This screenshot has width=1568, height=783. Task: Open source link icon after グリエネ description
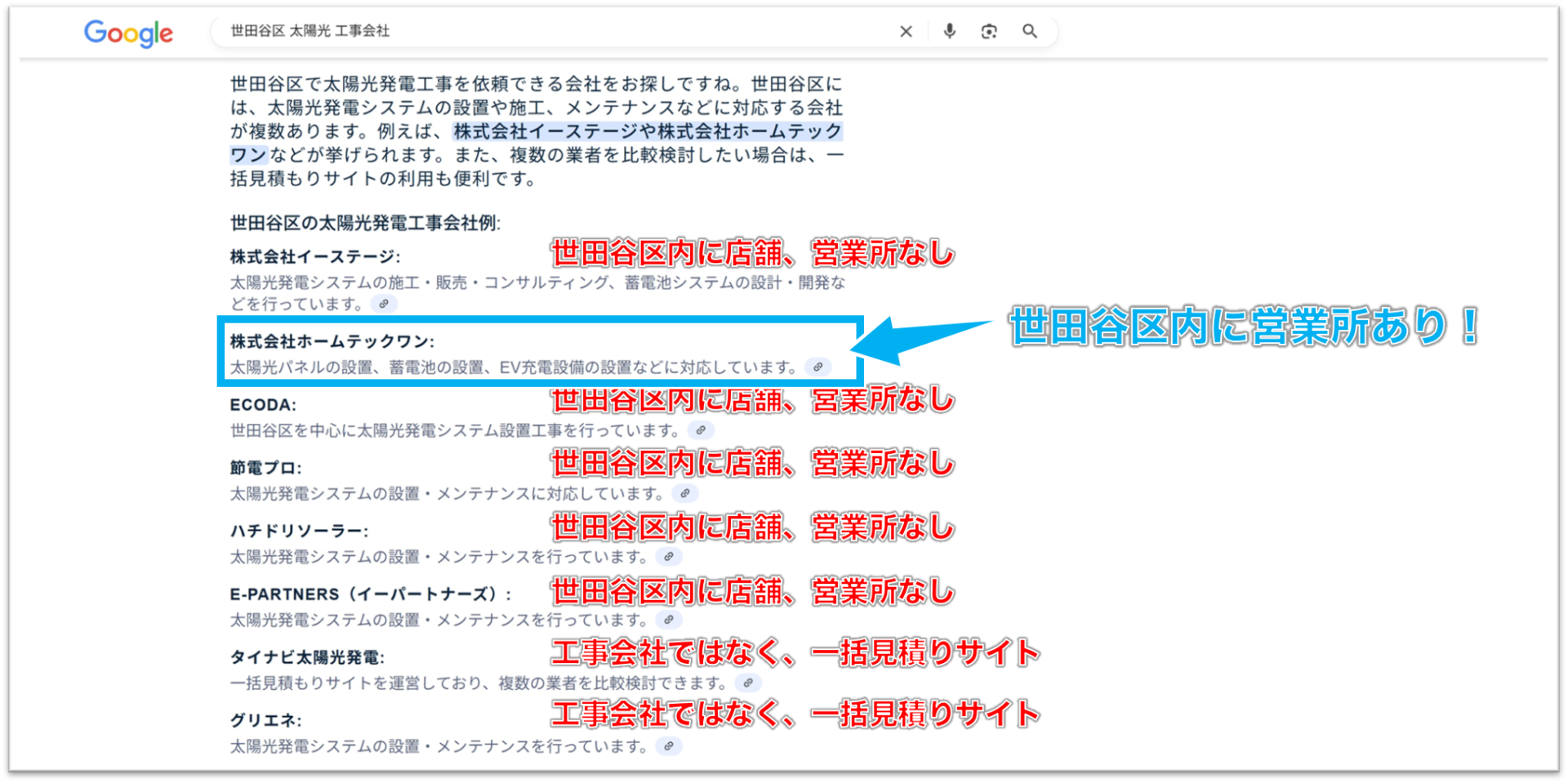click(x=669, y=746)
